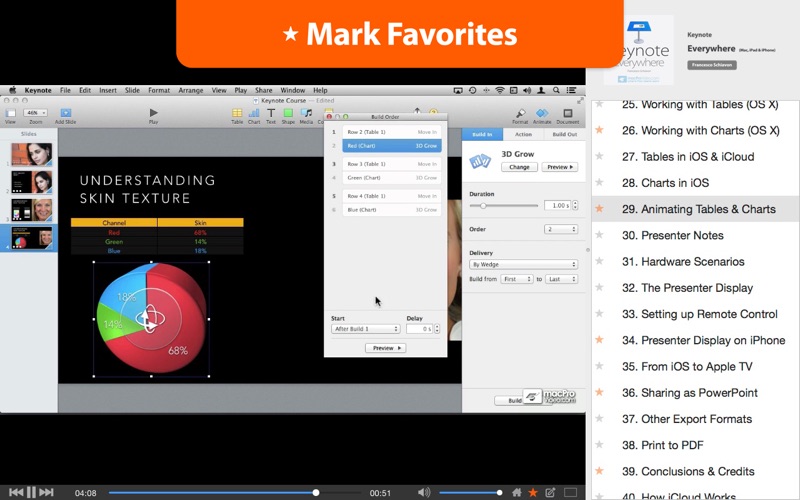
Task: Open the Zoom percentage dropdown
Action: pos(36,112)
